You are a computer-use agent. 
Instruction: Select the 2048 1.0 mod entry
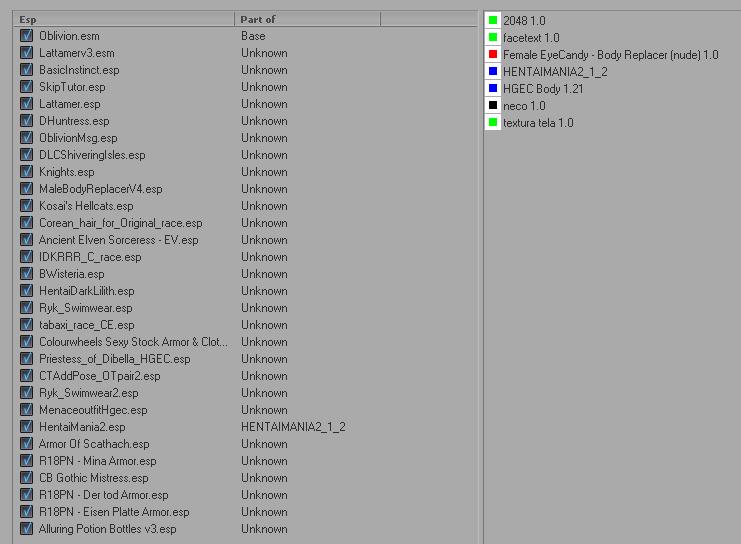coord(524,21)
